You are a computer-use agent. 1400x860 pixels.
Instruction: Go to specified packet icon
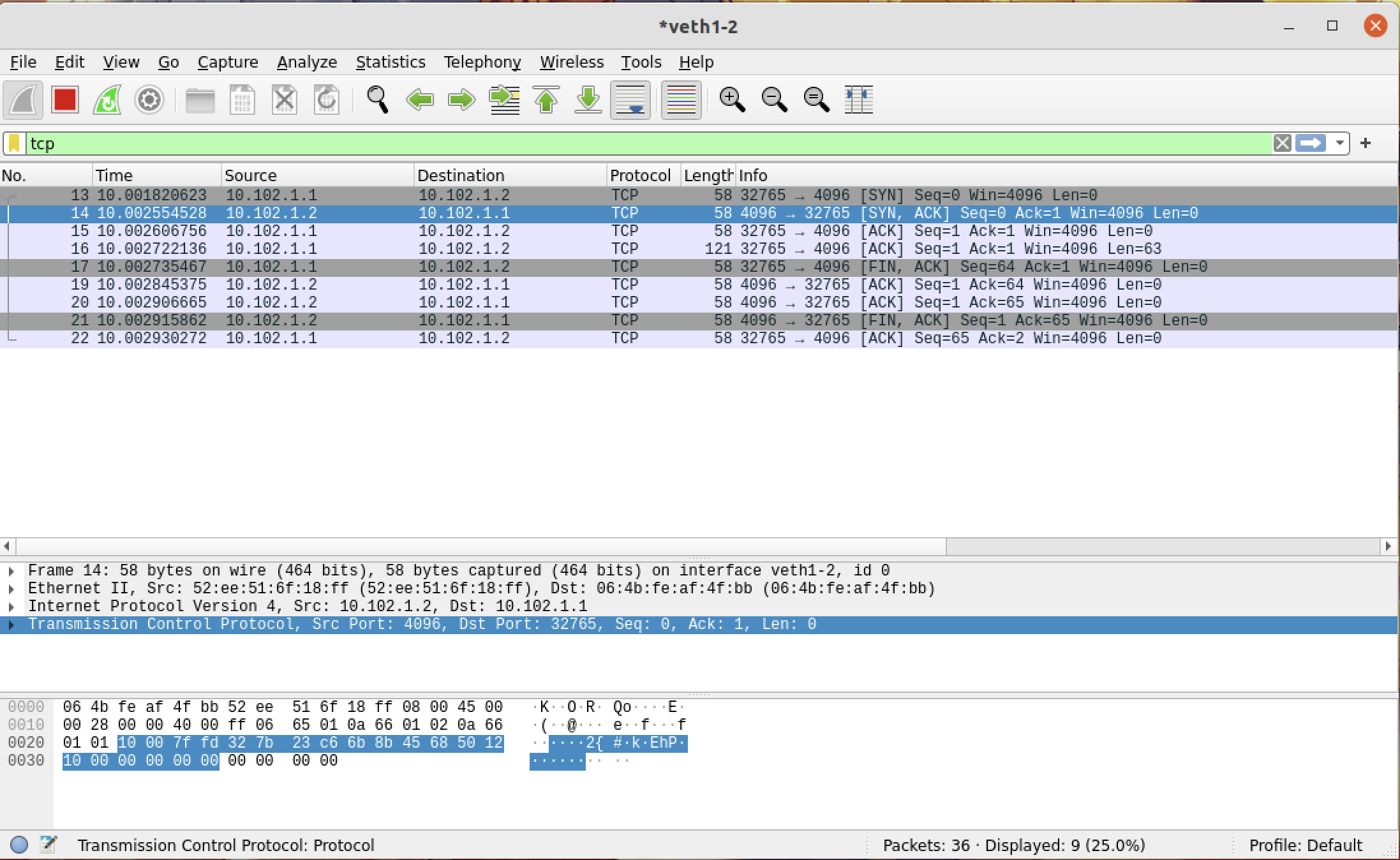(x=504, y=100)
